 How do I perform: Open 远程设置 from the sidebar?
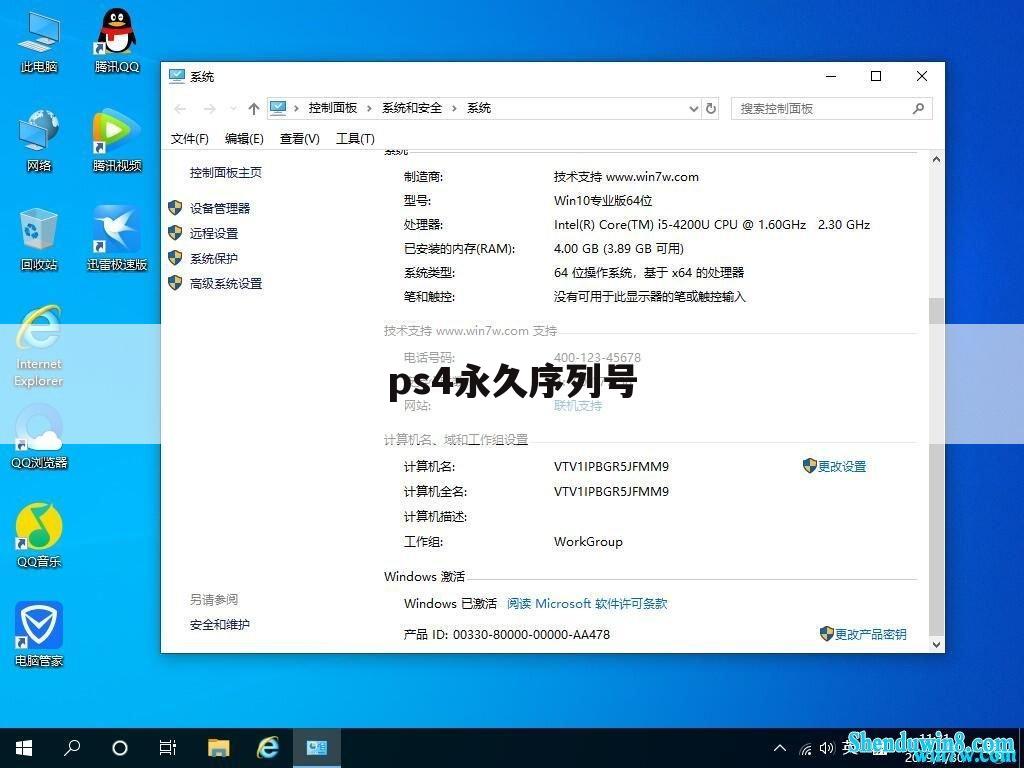tap(214, 233)
